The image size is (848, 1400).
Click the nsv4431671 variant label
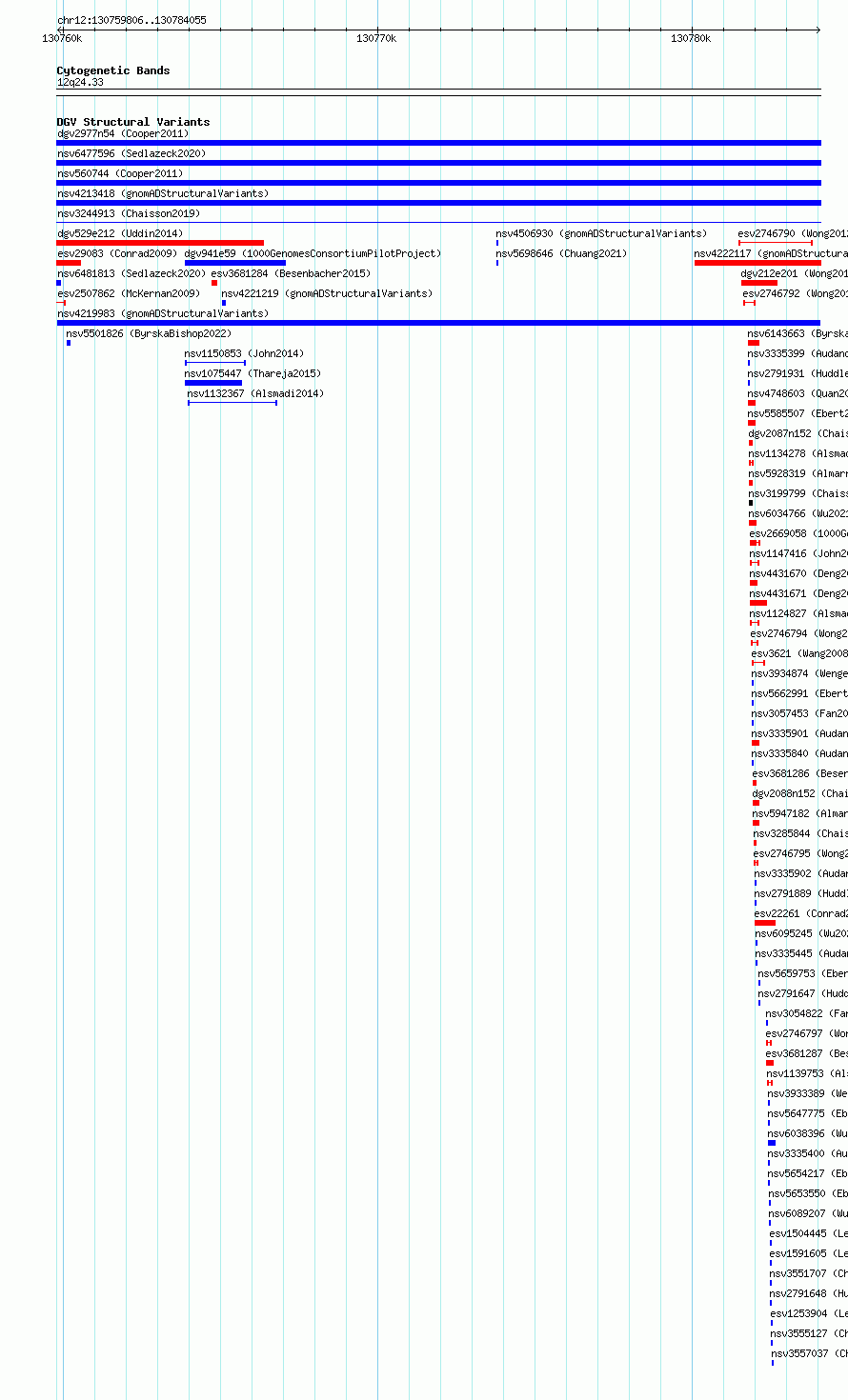[x=798, y=593]
